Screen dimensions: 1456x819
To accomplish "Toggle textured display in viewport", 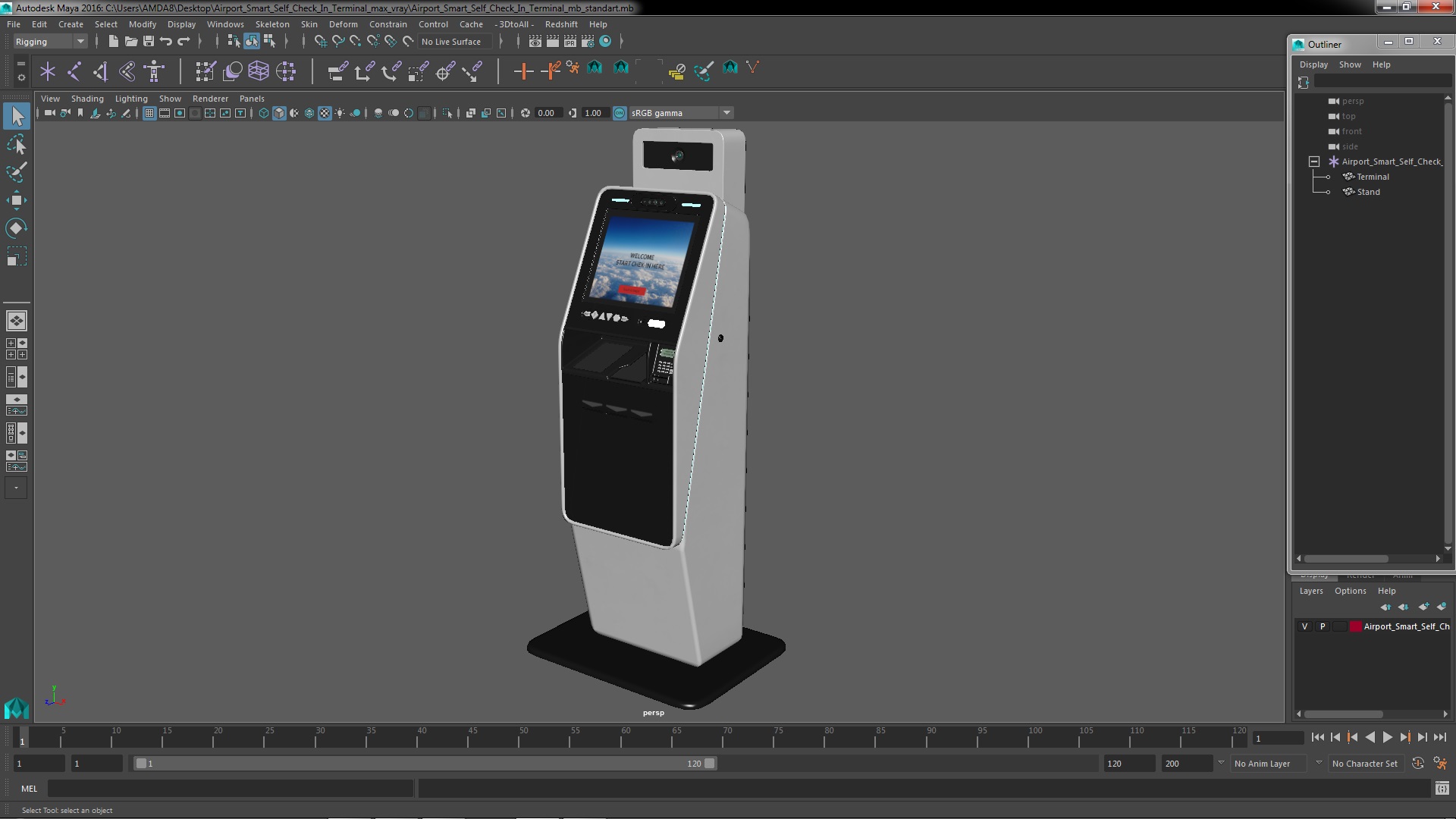I will [325, 113].
